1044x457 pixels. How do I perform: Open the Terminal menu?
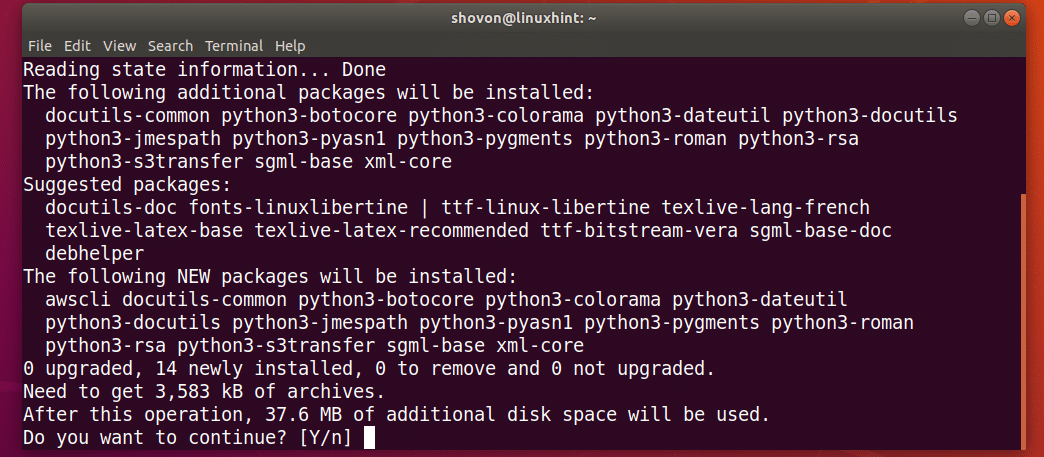(234, 46)
